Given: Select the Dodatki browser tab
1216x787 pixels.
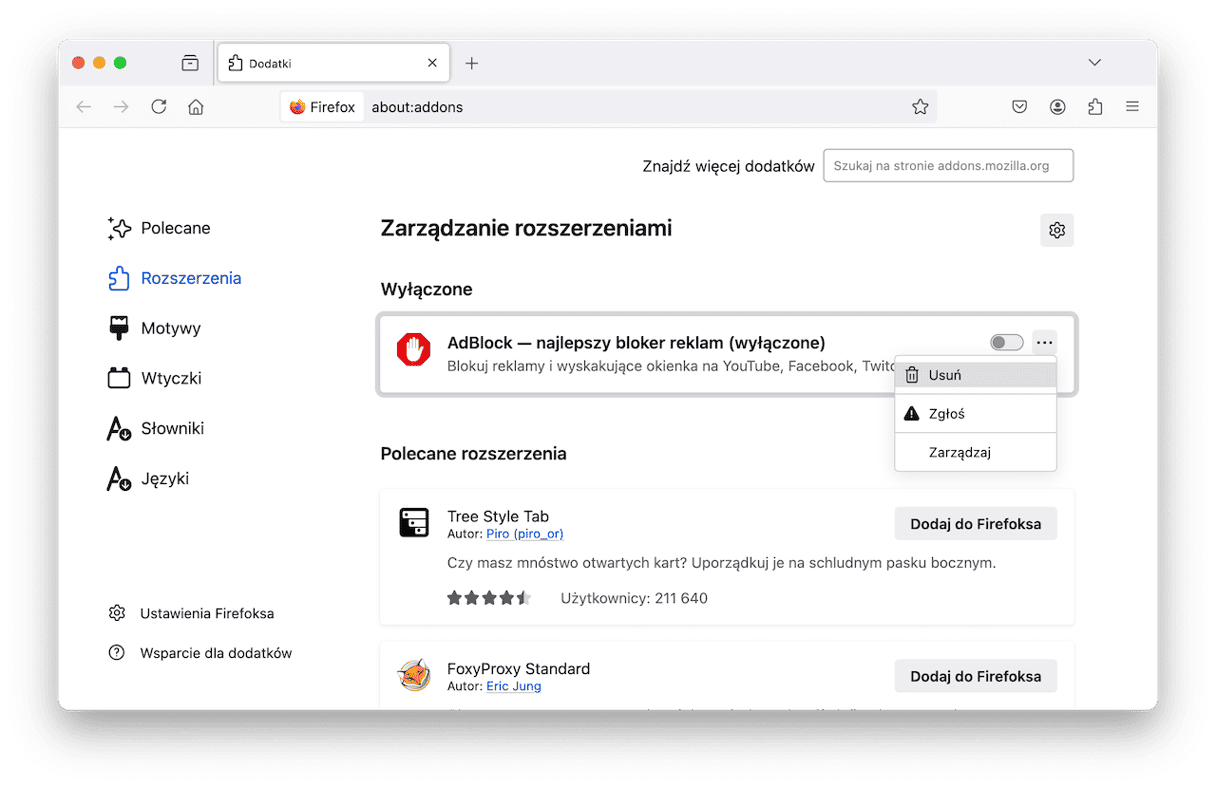Looking at the screenshot, I should tap(332, 63).
